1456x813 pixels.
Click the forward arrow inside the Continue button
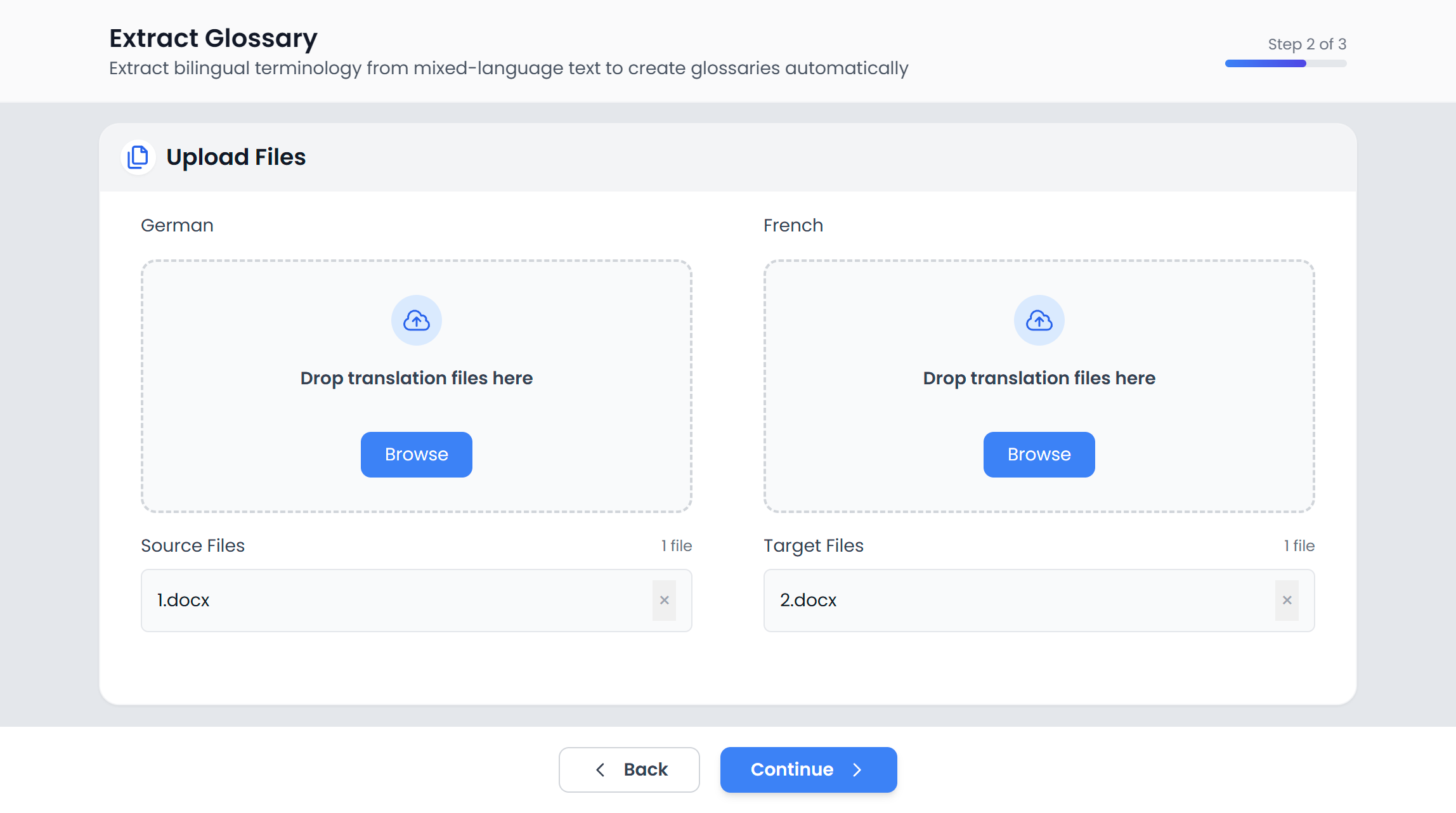[857, 769]
